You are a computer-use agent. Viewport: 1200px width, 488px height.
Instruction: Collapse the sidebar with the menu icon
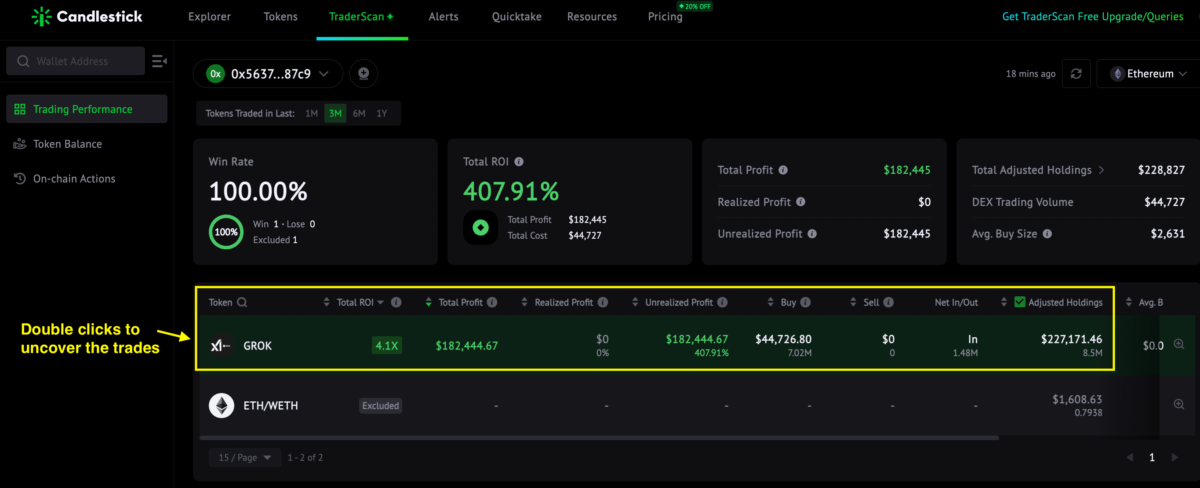(158, 62)
